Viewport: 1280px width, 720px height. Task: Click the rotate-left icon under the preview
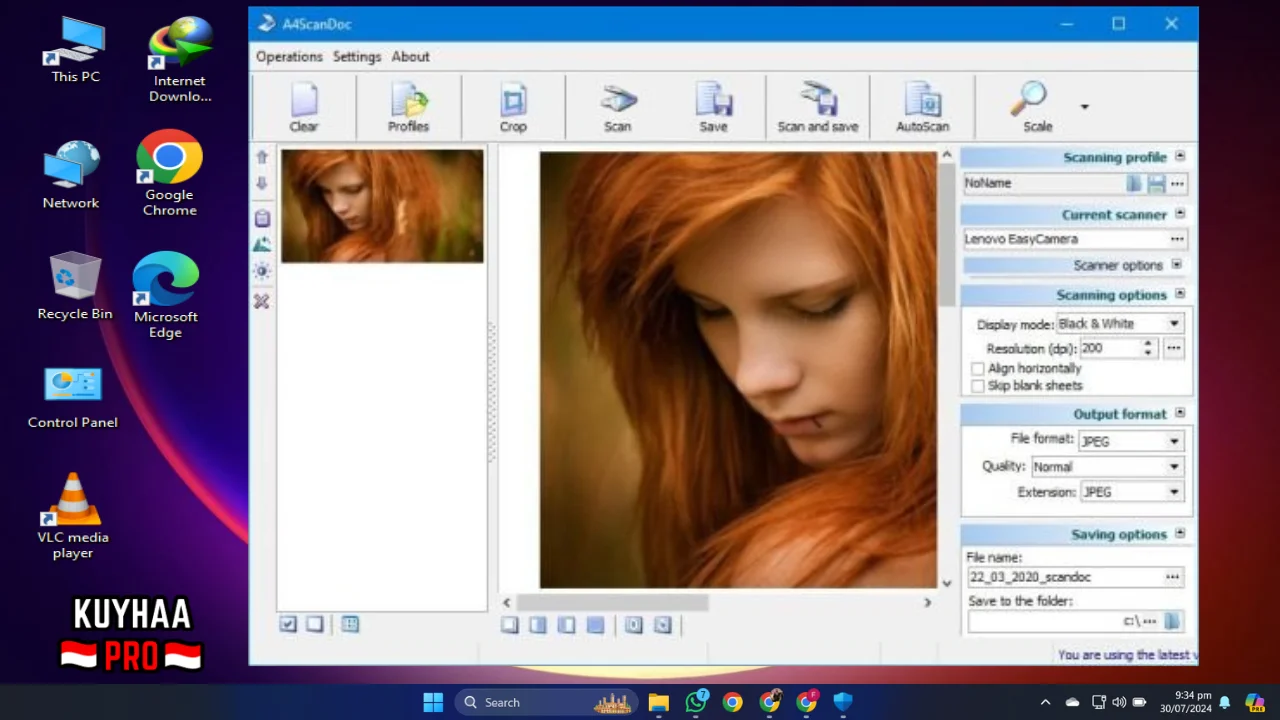pyautogui.click(x=634, y=625)
